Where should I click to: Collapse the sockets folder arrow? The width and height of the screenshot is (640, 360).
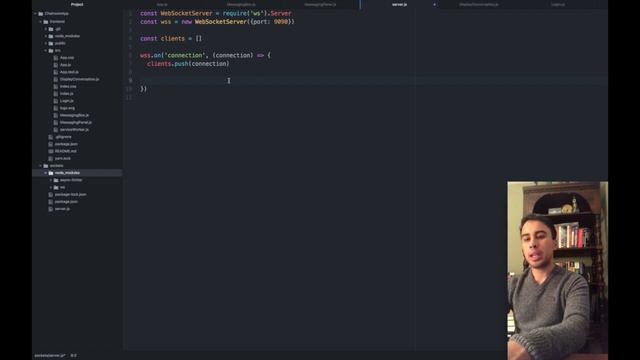(x=40, y=166)
